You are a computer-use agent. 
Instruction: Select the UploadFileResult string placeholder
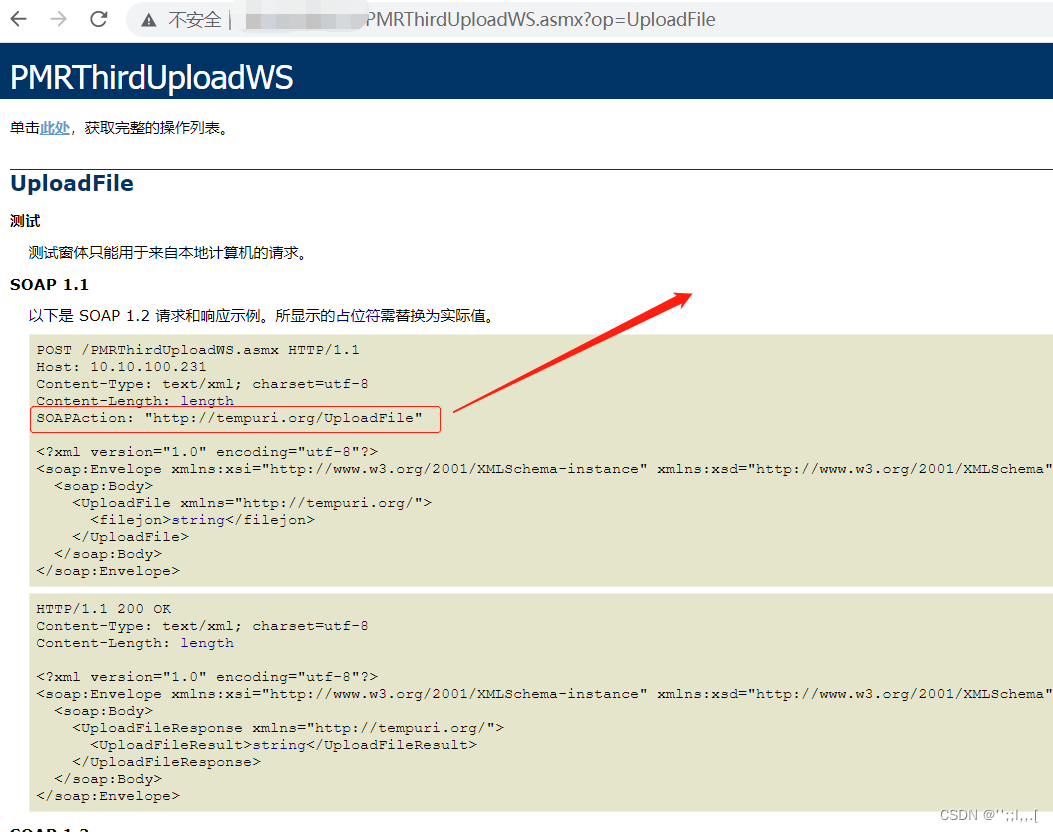(x=279, y=744)
